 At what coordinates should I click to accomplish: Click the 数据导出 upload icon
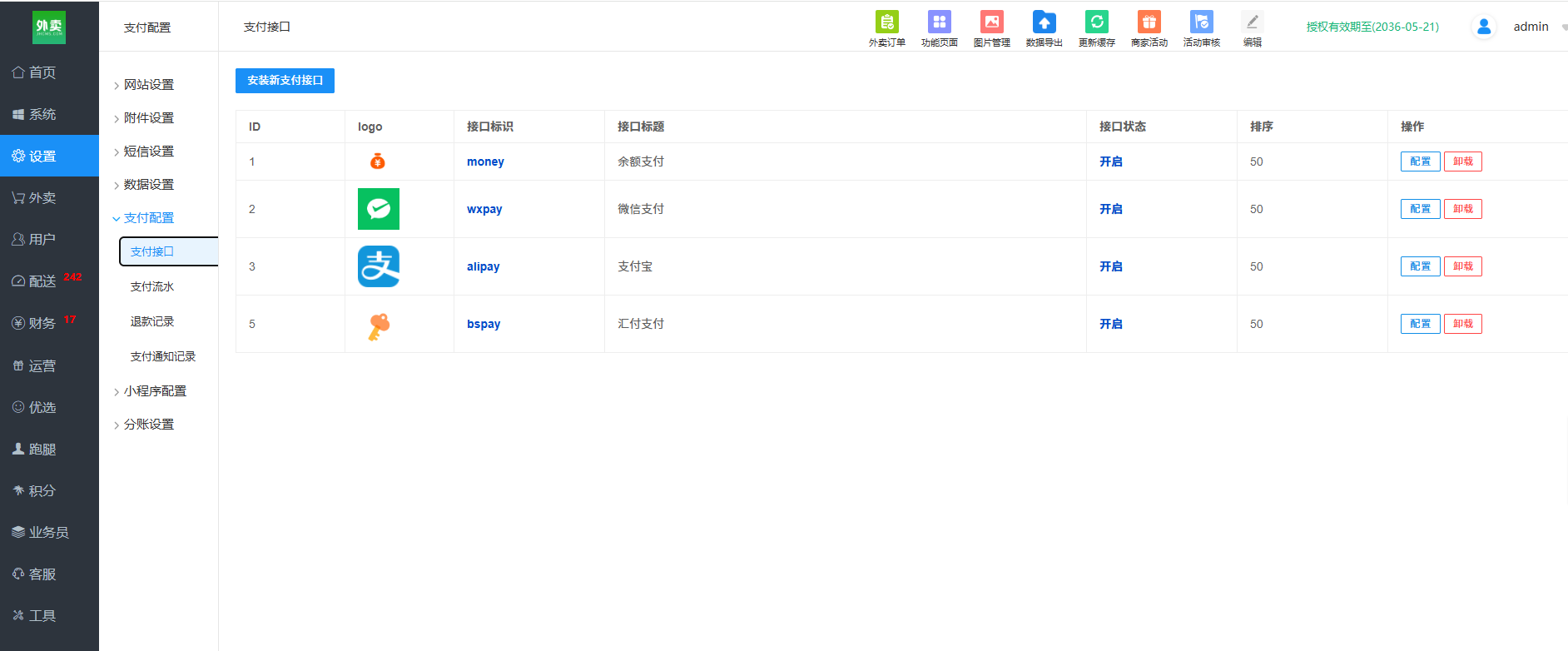pos(1044,22)
